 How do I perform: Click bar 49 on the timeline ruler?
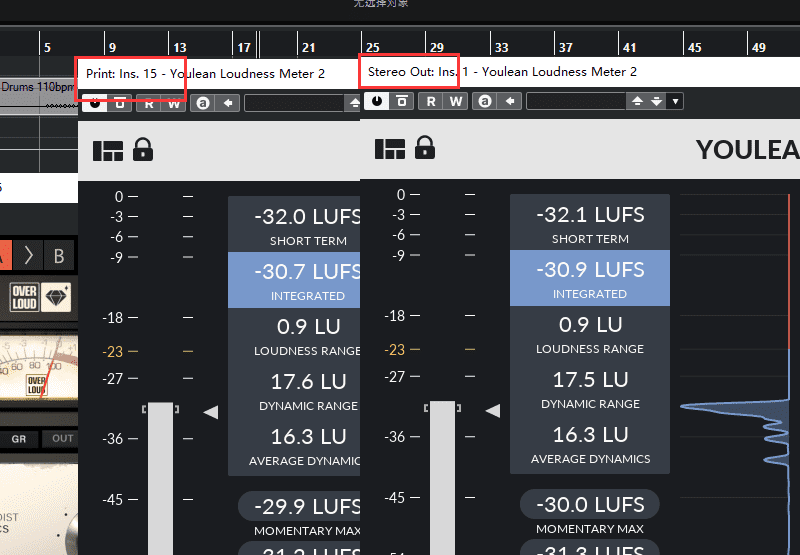(x=759, y=47)
